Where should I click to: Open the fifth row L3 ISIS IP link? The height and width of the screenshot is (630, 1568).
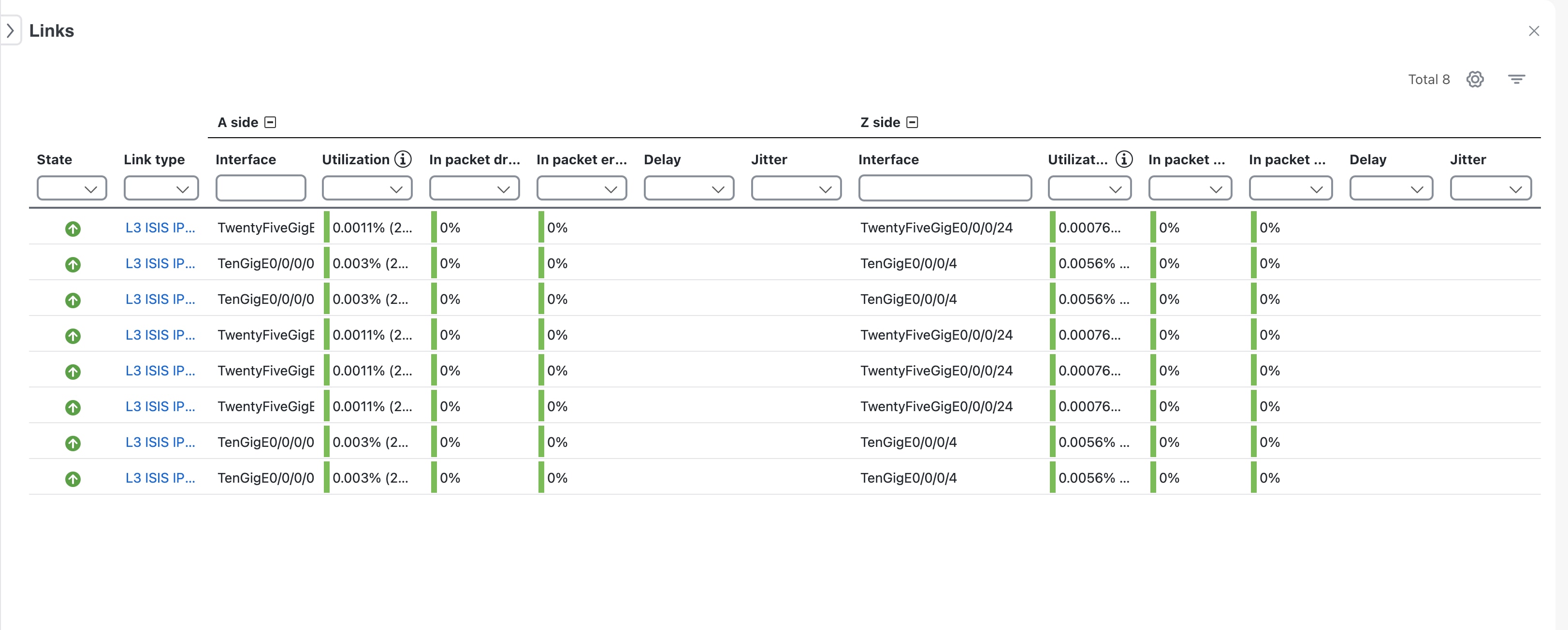pos(160,371)
